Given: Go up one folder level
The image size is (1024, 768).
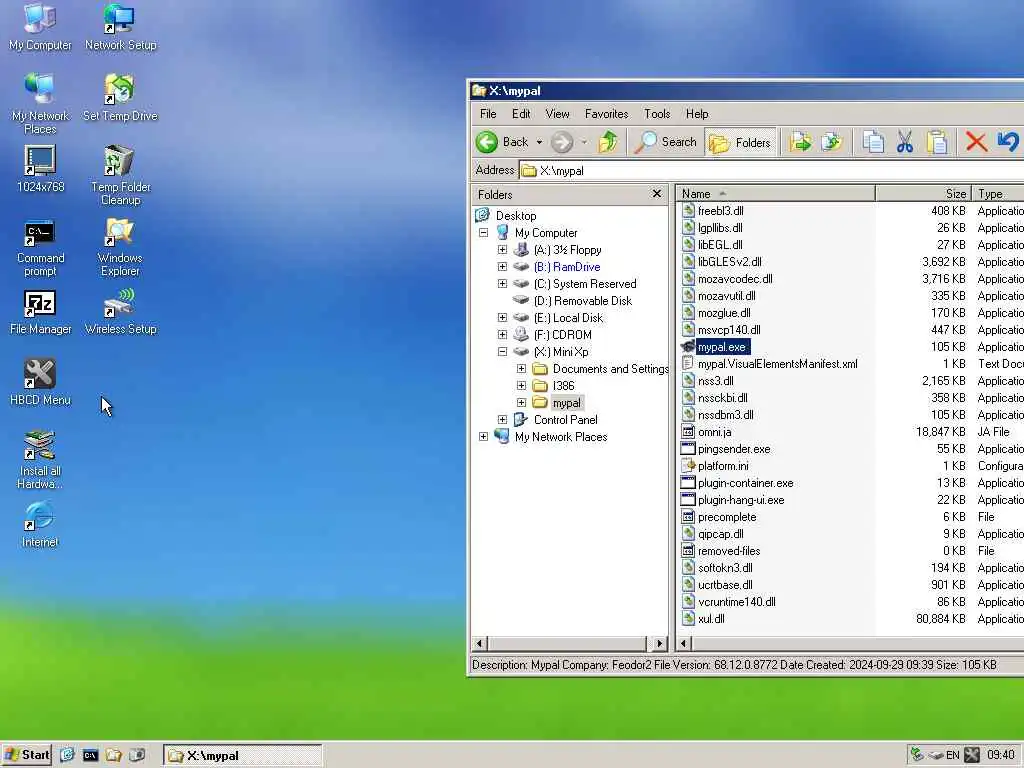Looking at the screenshot, I should (609, 142).
